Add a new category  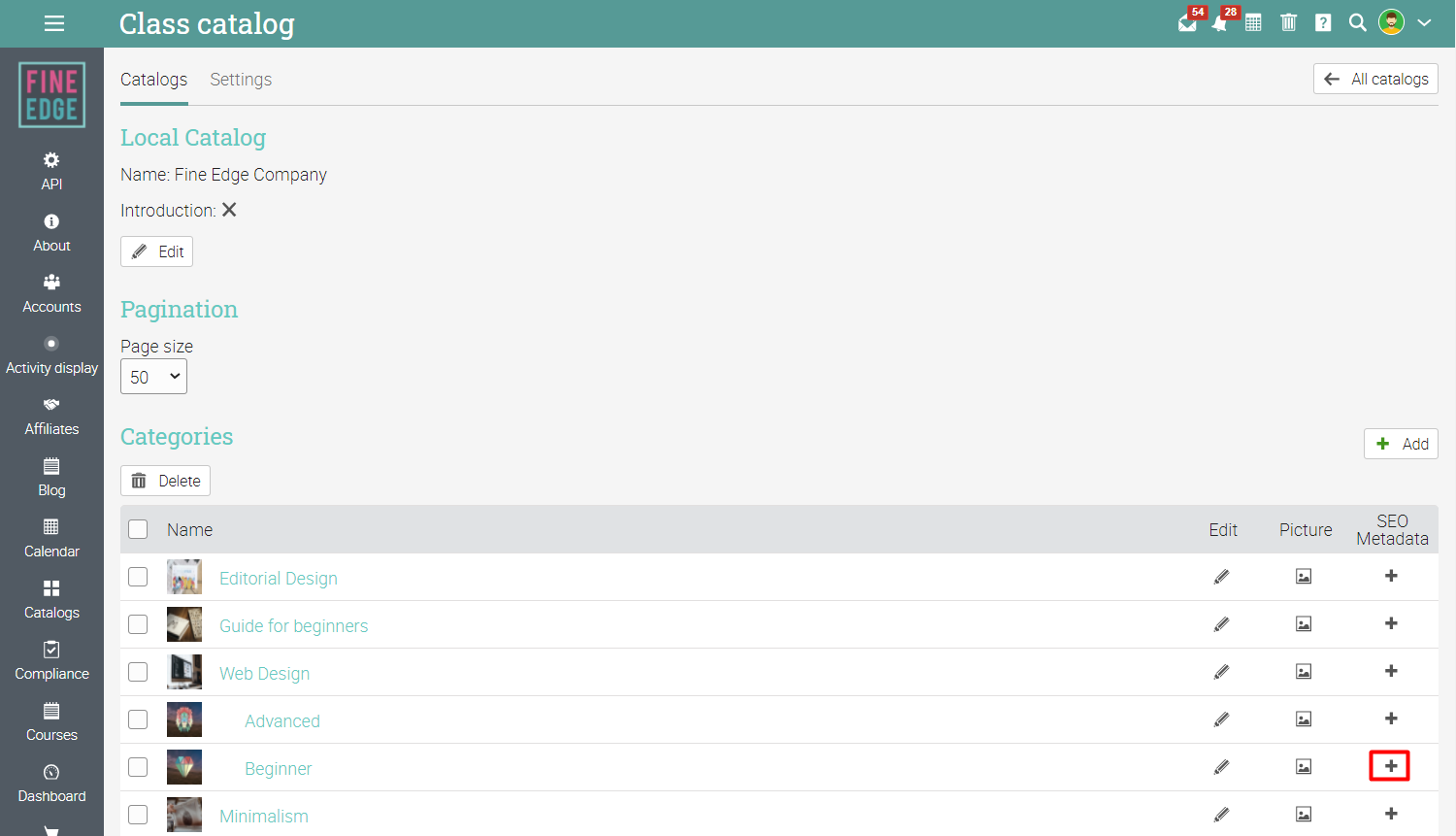point(1401,444)
